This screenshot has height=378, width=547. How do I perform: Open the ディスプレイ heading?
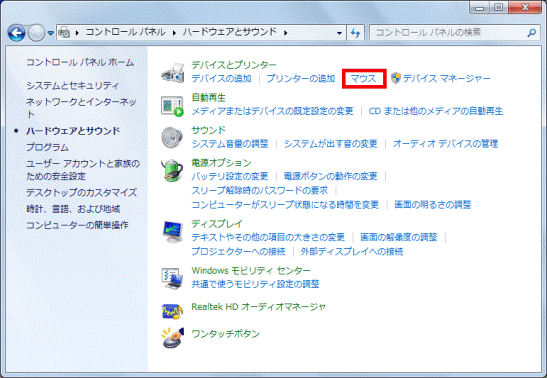217,224
